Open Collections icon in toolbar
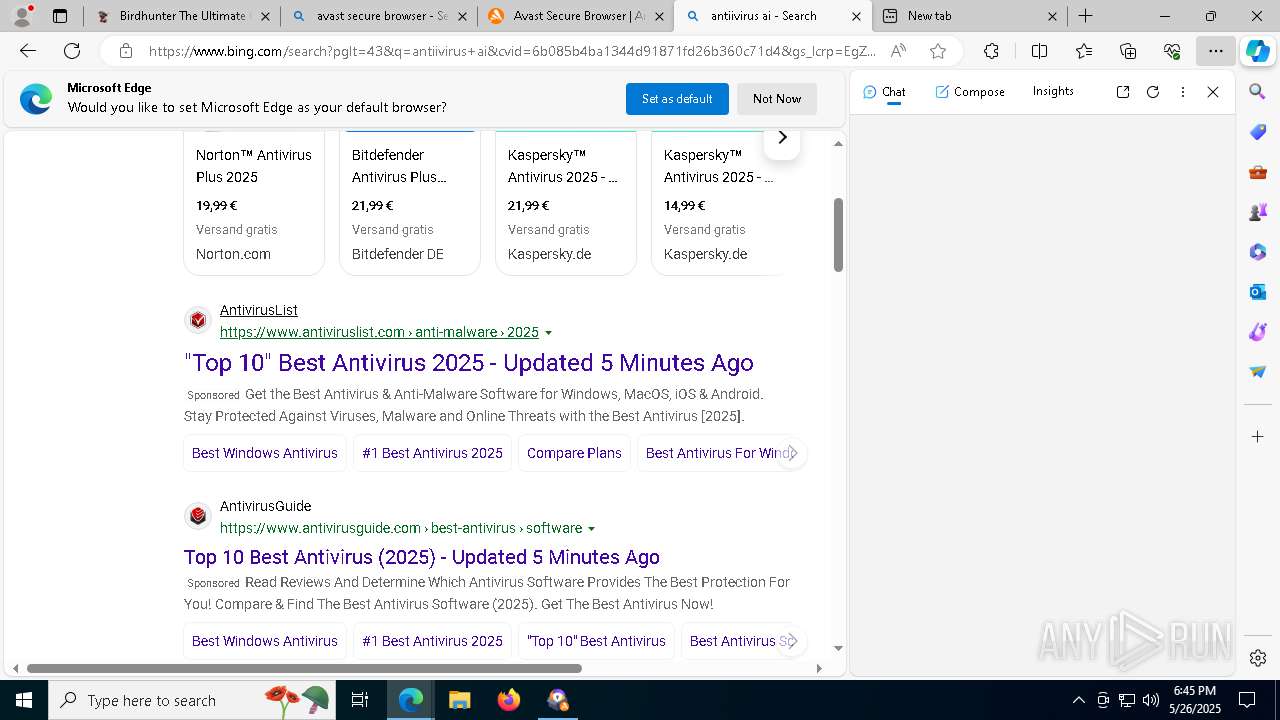The image size is (1280, 720). click(x=1128, y=51)
